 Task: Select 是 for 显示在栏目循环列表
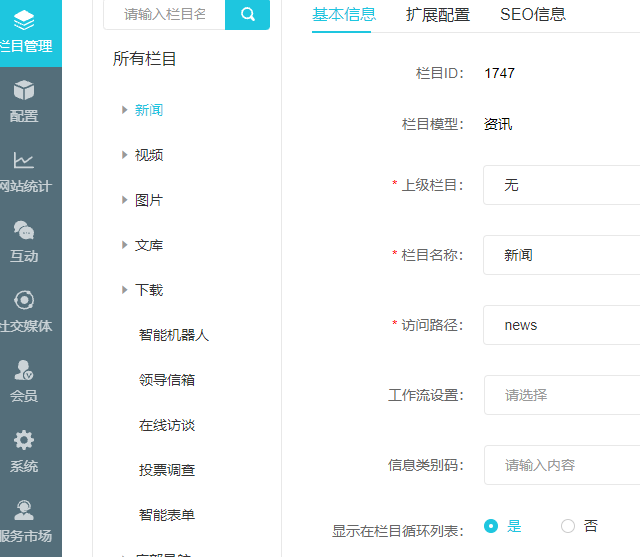coord(491,526)
